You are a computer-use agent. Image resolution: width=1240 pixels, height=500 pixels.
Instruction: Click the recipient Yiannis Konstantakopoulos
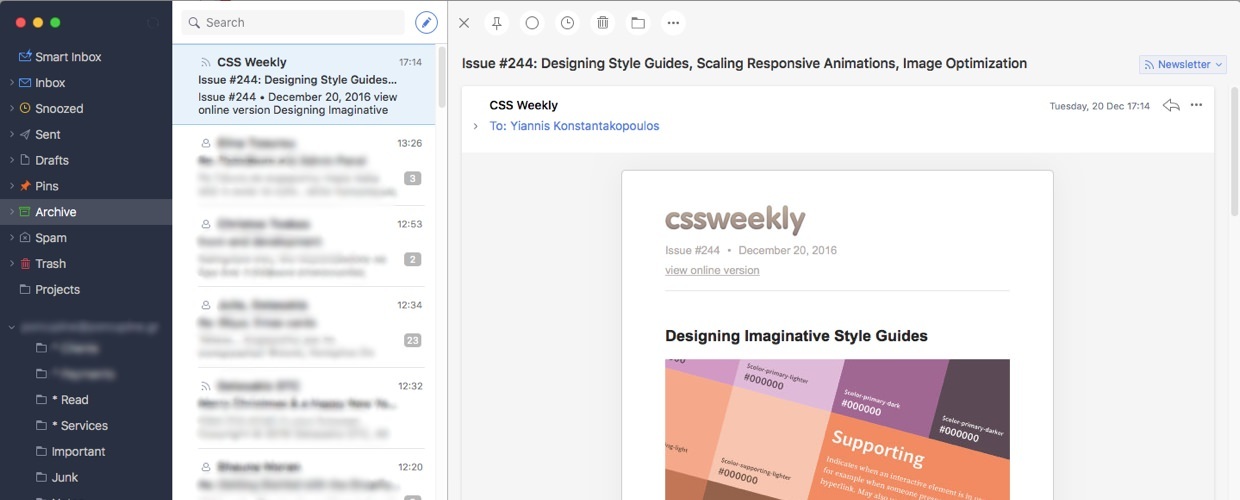point(585,126)
